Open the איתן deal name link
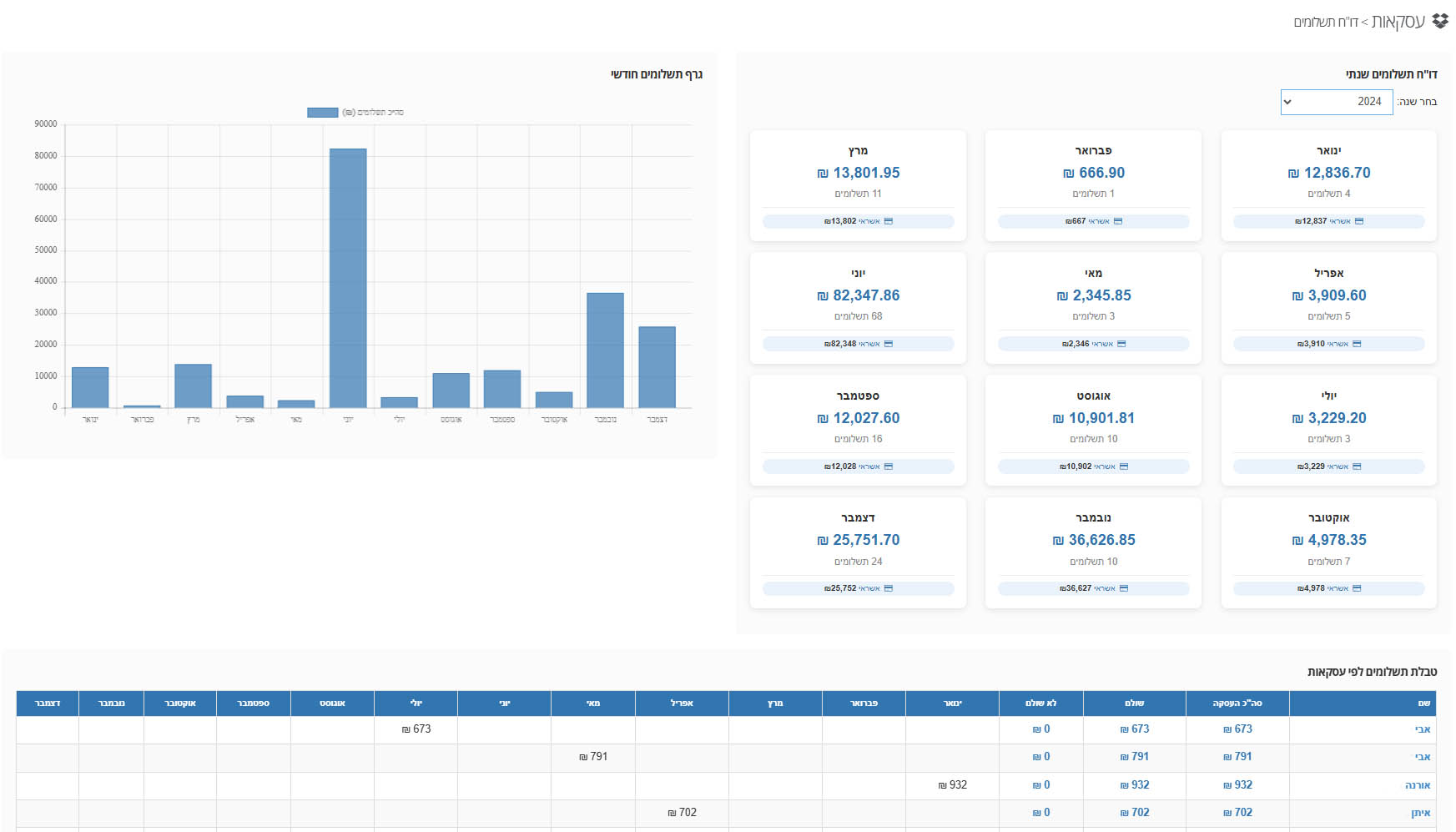The image size is (1456, 832). (x=1420, y=813)
